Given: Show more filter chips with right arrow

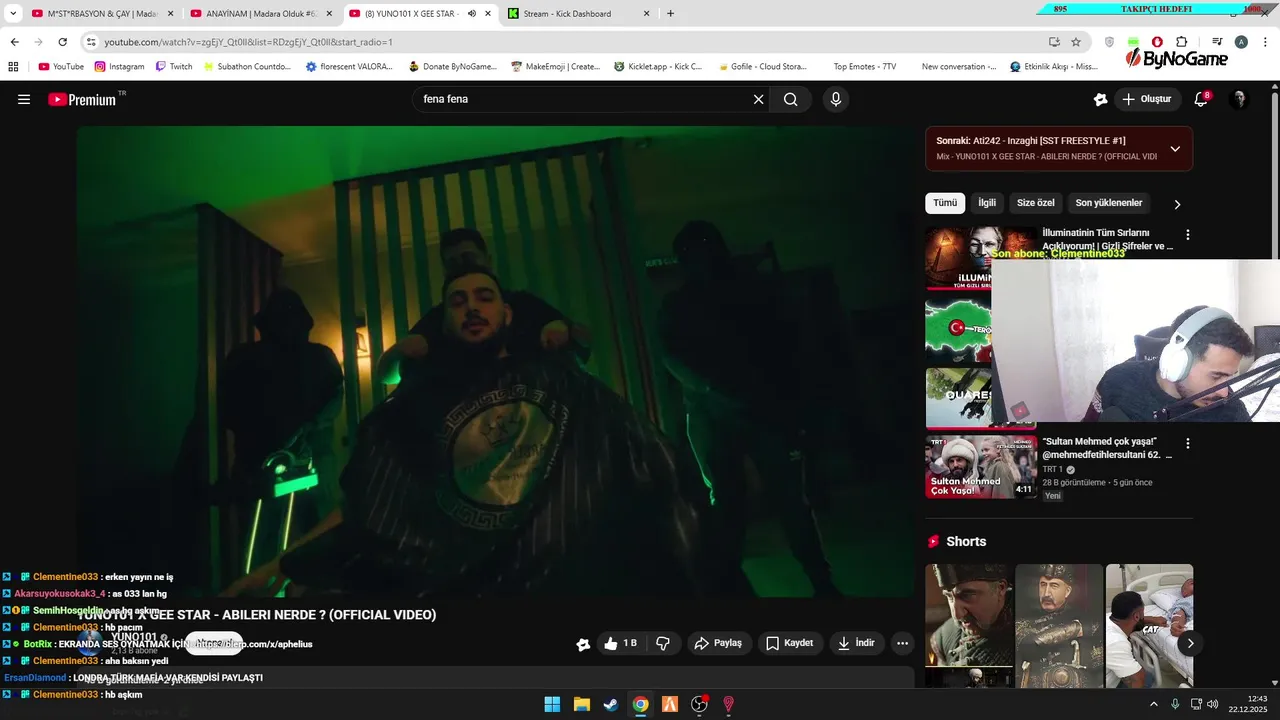Looking at the screenshot, I should click(x=1177, y=204).
